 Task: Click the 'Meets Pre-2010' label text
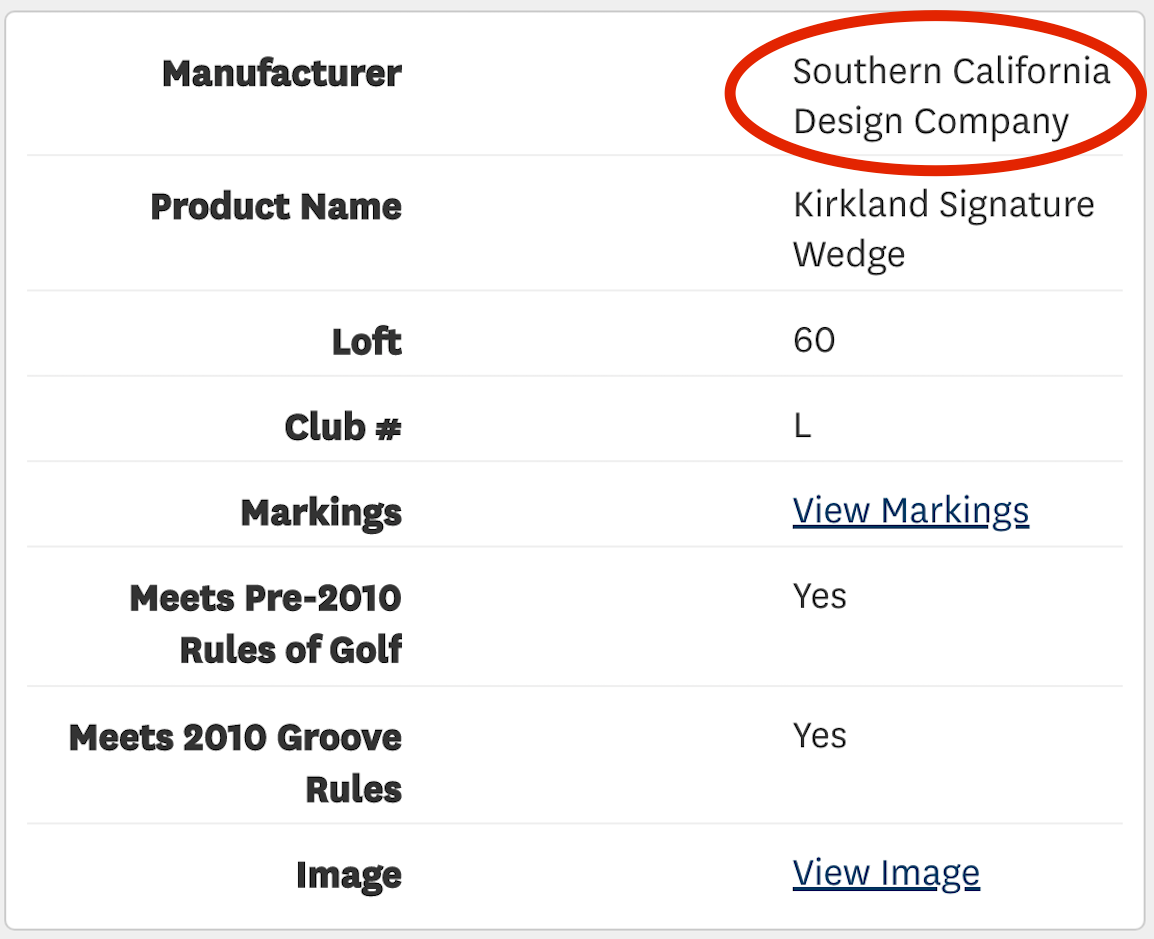265,599
